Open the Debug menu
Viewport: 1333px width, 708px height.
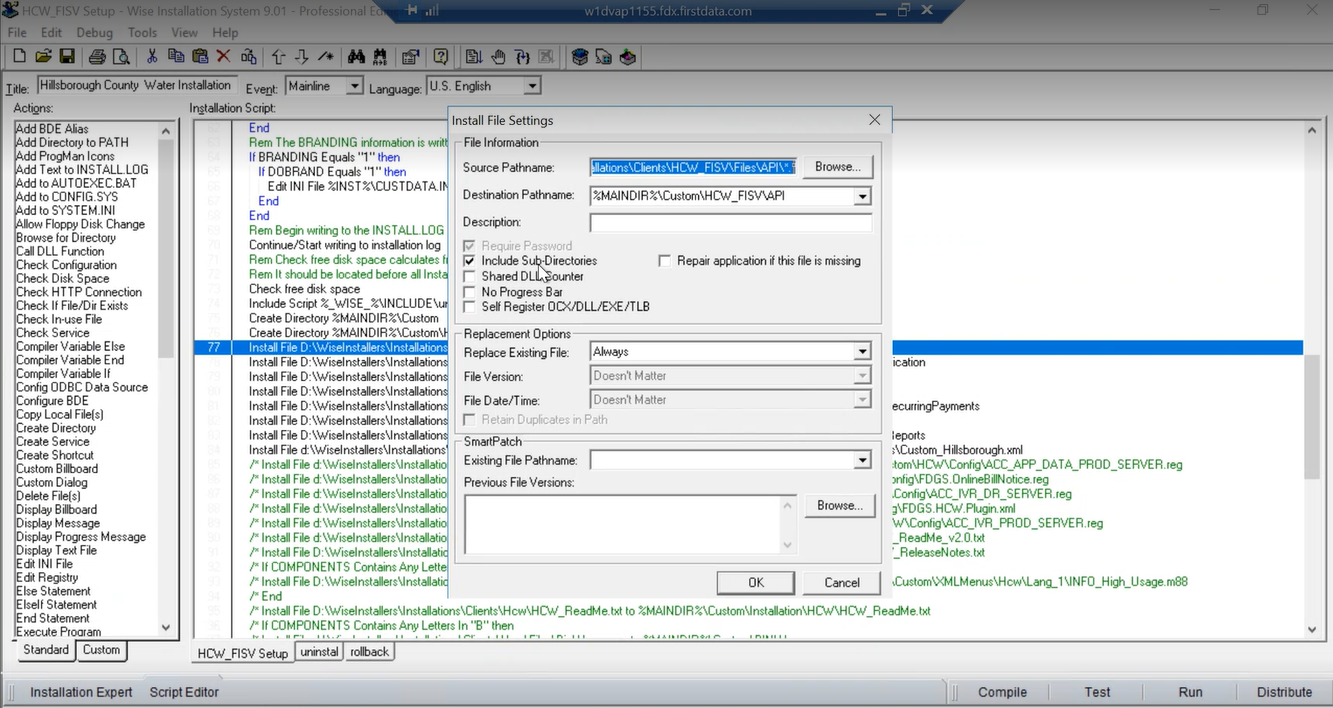coord(94,33)
